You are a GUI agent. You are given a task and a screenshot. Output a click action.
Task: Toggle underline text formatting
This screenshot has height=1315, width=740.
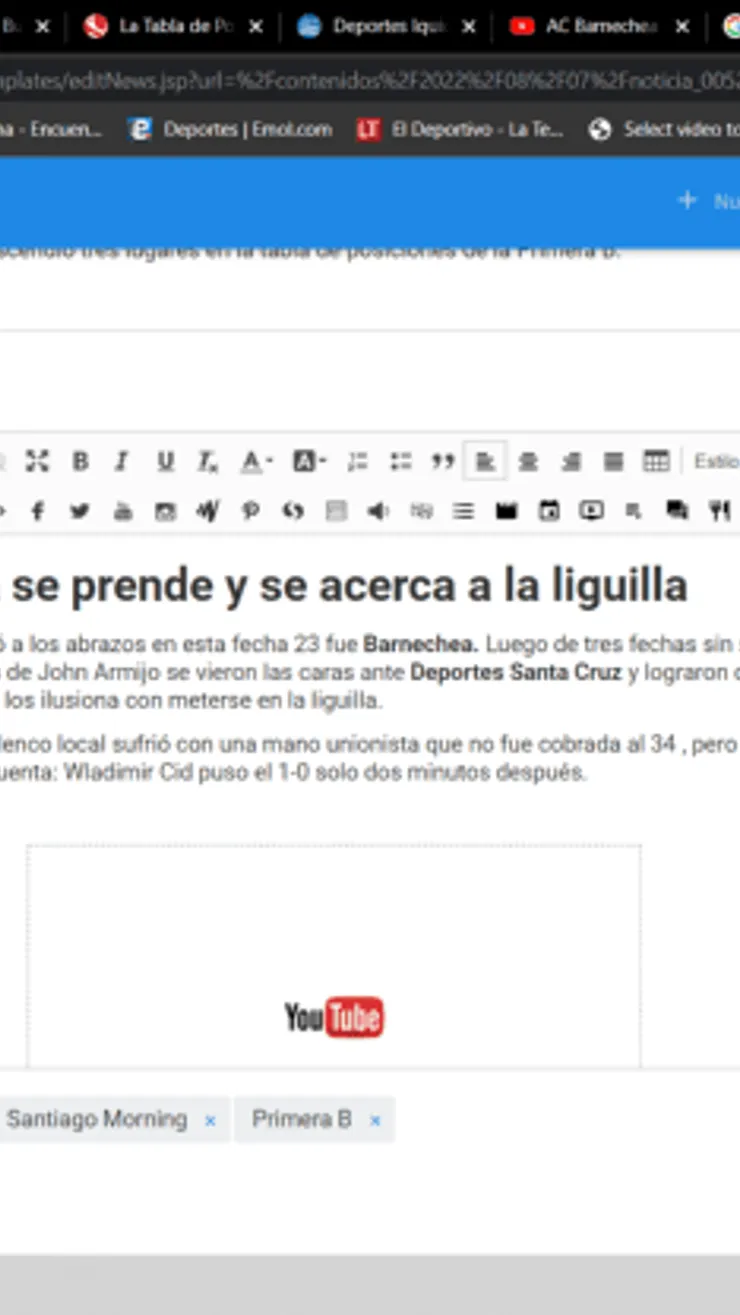pyautogui.click(x=165, y=461)
